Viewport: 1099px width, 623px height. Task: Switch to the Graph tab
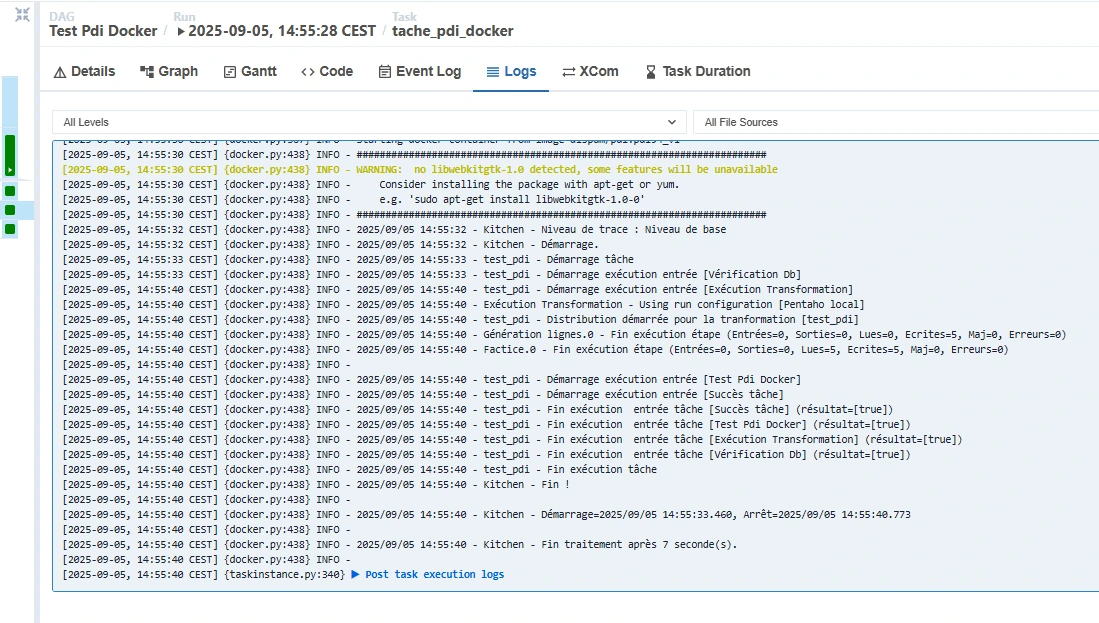[169, 71]
